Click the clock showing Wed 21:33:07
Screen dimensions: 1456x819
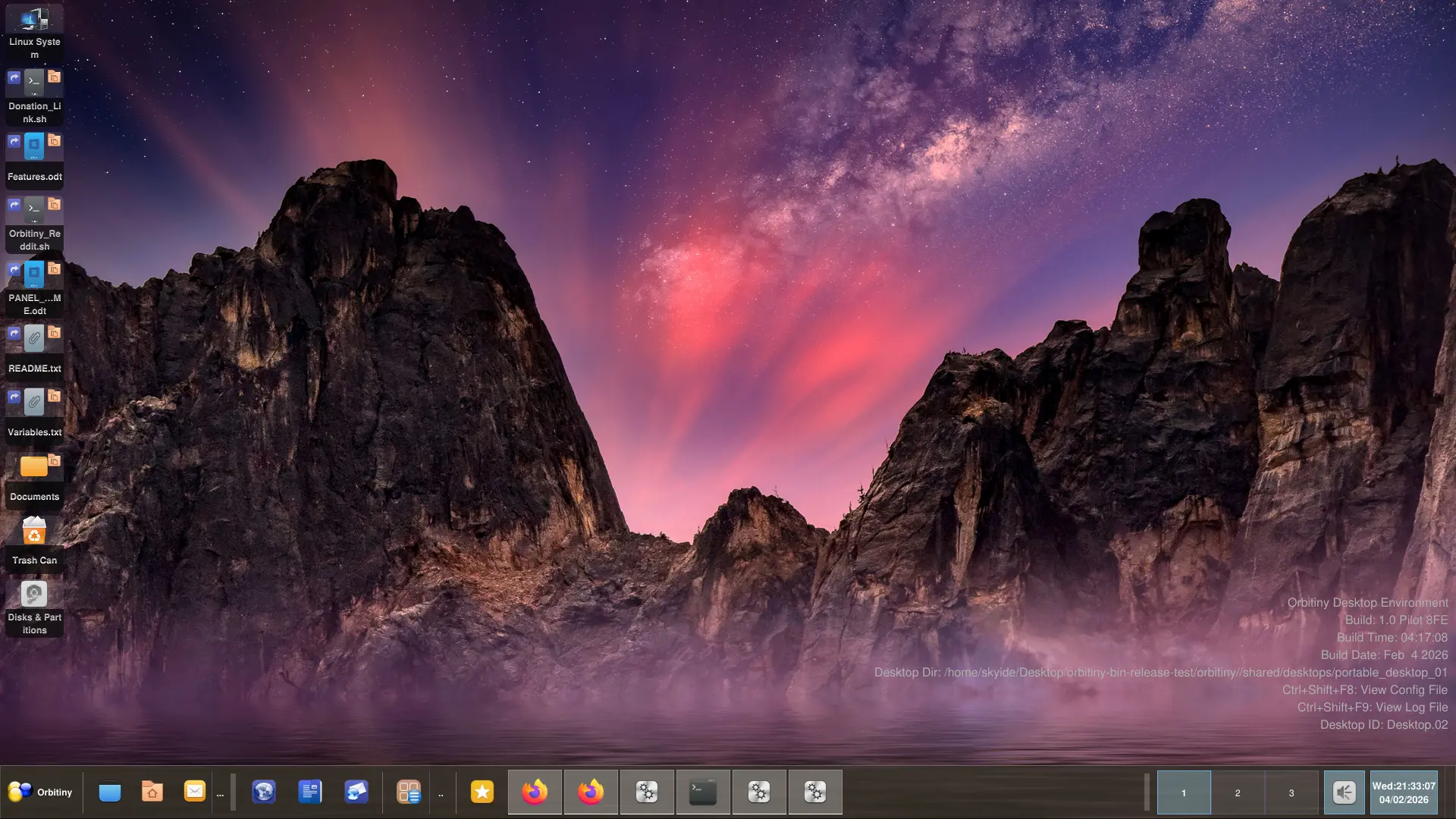point(1403,792)
